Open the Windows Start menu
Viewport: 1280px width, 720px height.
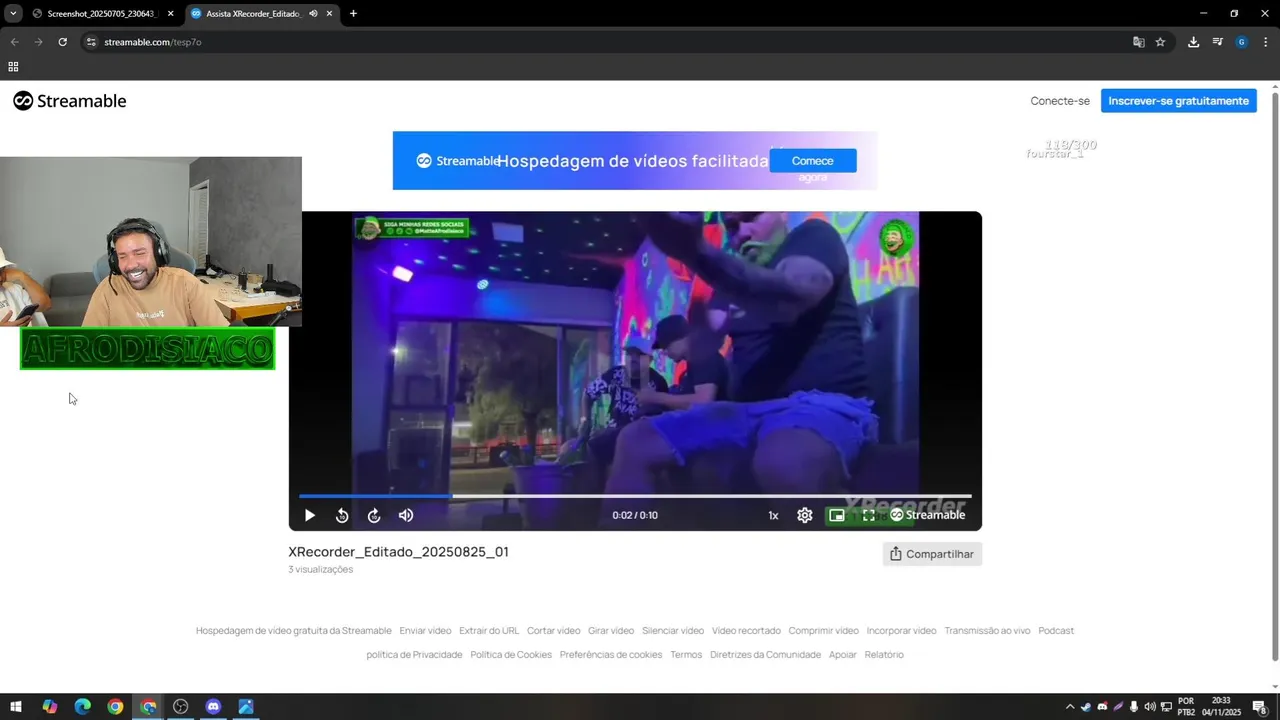pos(16,707)
